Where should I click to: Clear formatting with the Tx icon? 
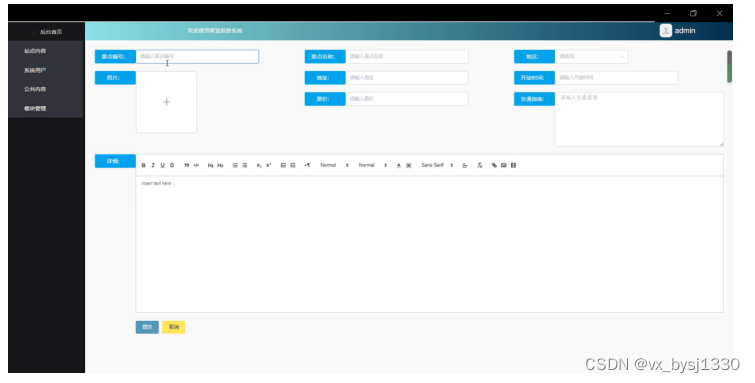(480, 165)
